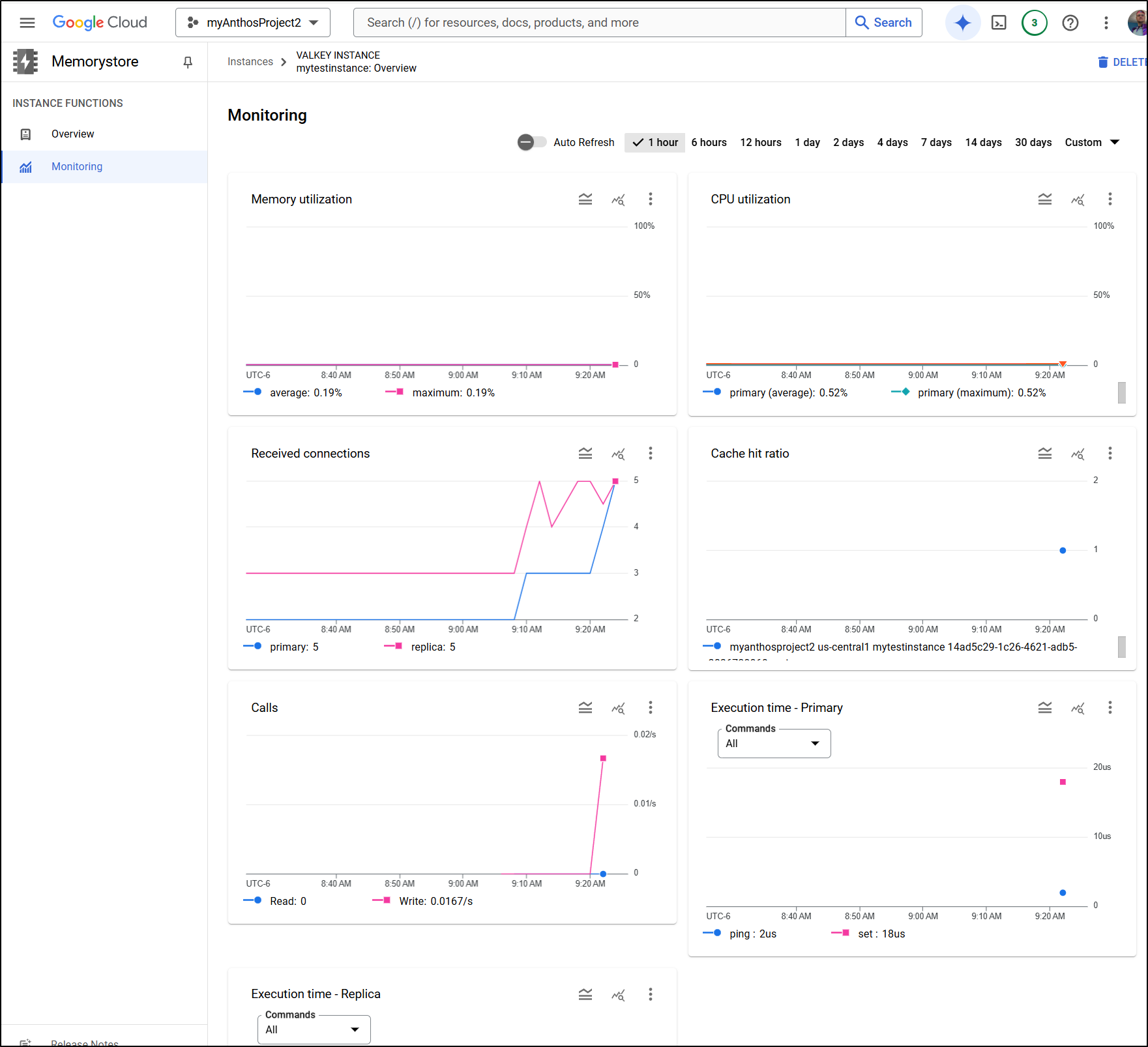The image size is (1148, 1047).
Task: Open notifications badge showing 3
Action: 1035,23
